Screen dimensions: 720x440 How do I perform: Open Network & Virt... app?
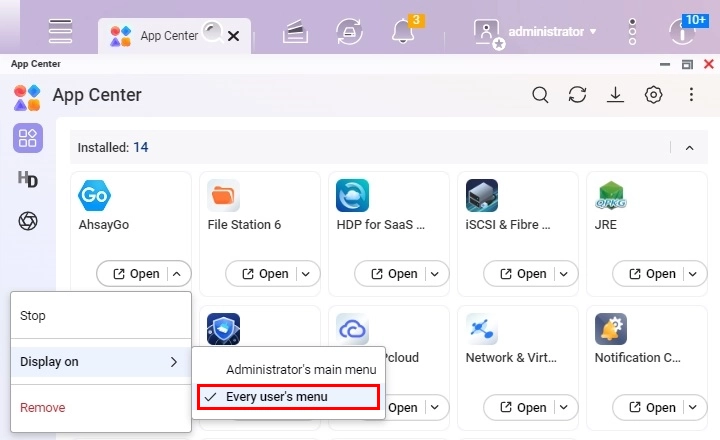click(523, 407)
